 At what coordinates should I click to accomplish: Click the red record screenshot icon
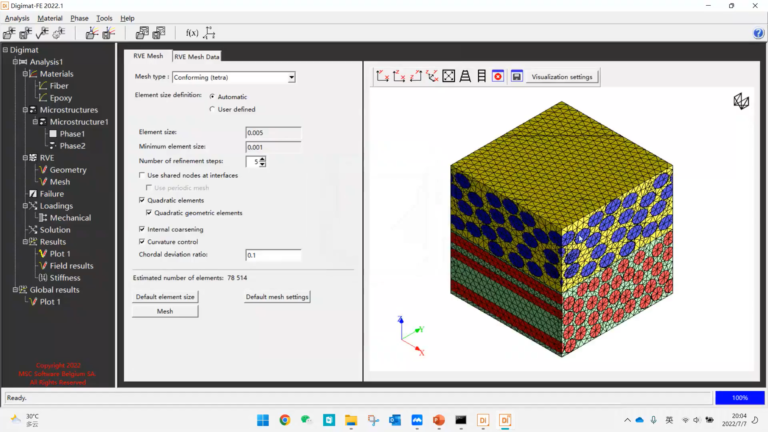498,76
